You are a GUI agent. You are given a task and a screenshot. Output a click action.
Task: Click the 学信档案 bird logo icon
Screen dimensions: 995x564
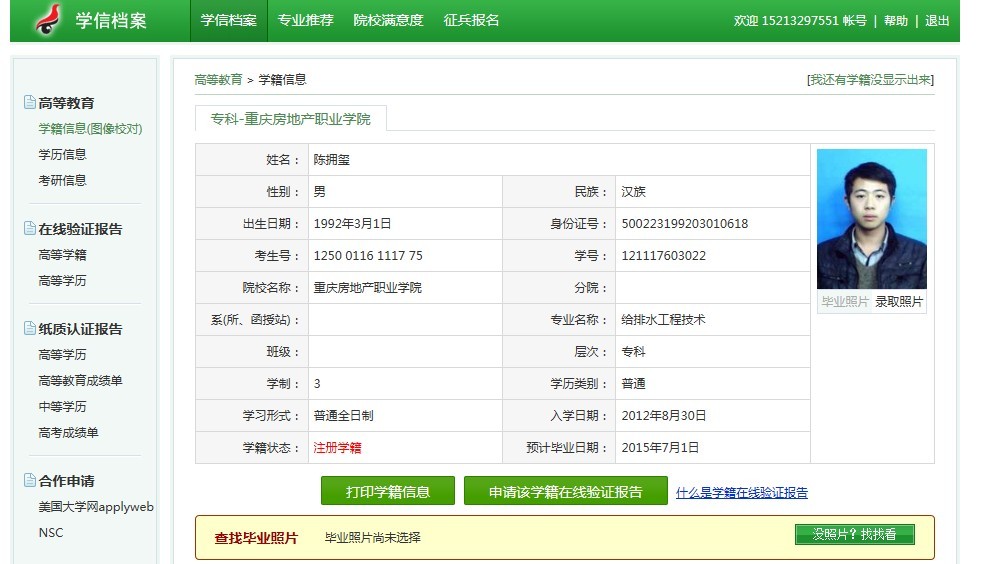48,19
